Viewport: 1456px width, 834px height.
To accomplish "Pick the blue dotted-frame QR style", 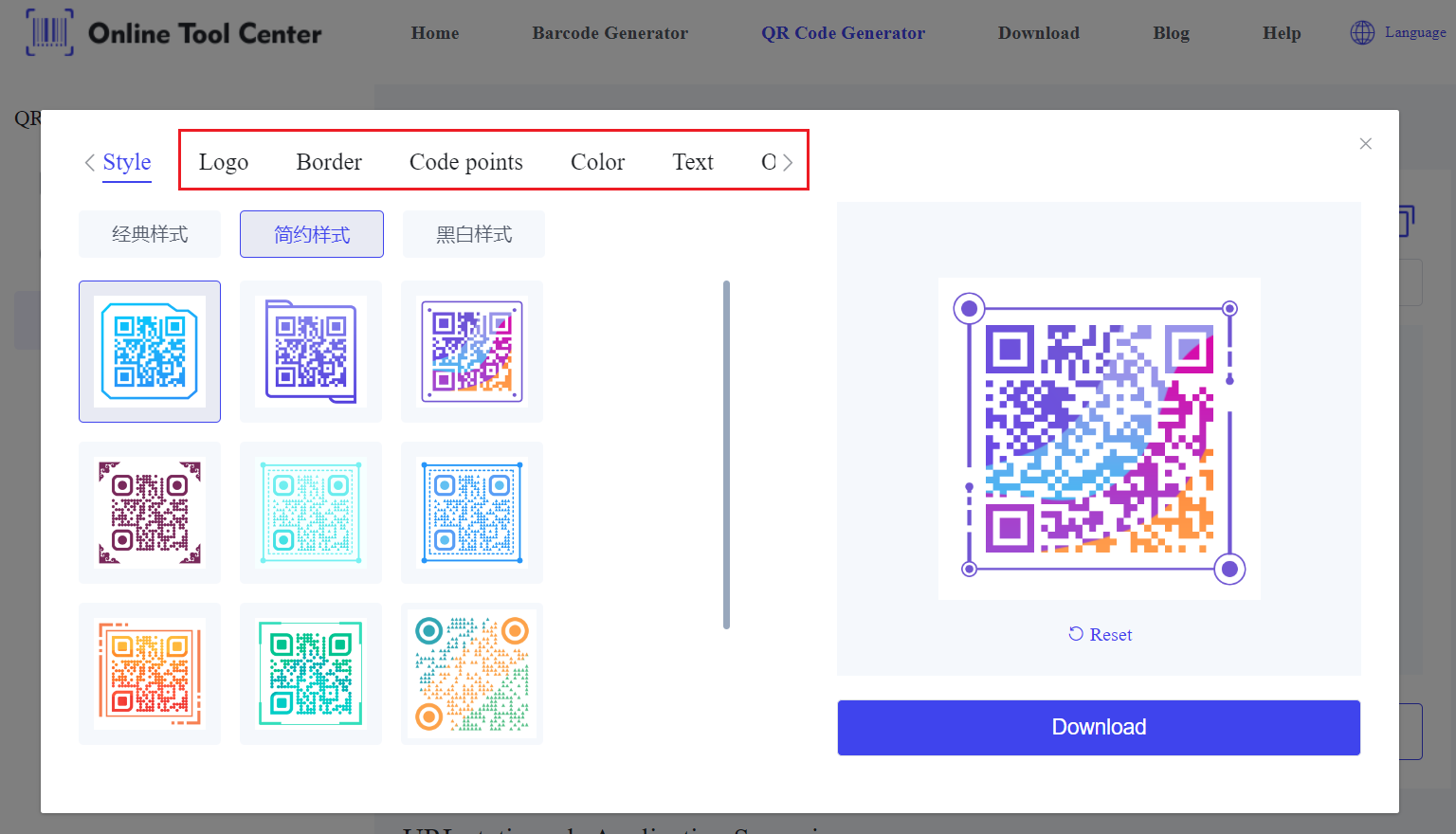I will (x=472, y=513).
